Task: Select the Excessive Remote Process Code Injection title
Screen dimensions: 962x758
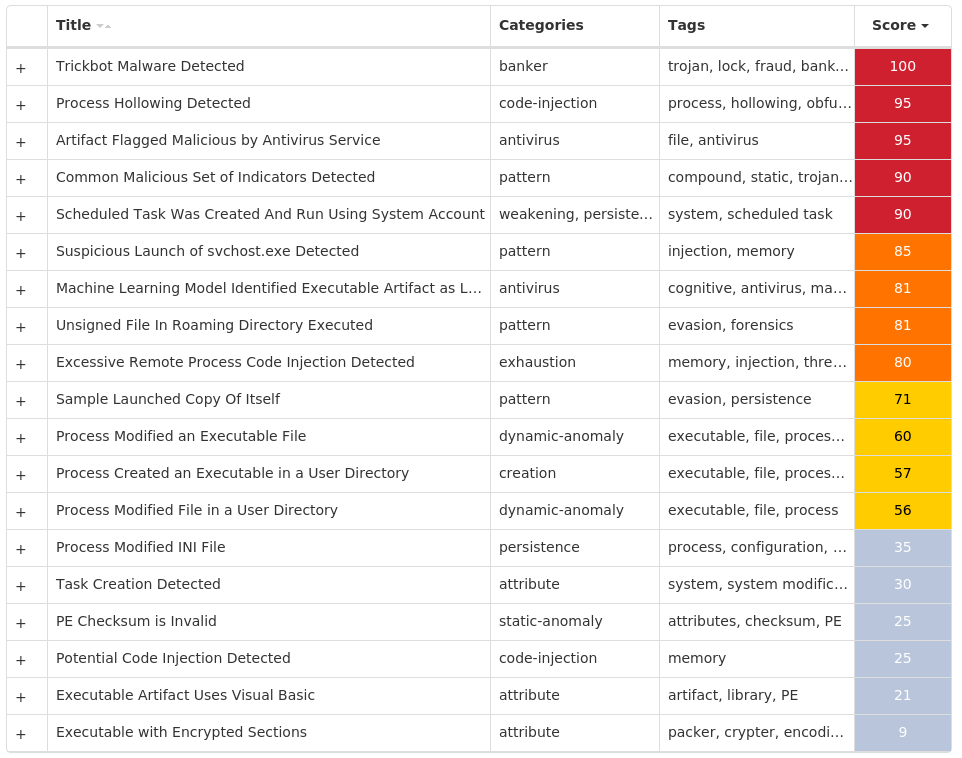Action: tap(235, 362)
